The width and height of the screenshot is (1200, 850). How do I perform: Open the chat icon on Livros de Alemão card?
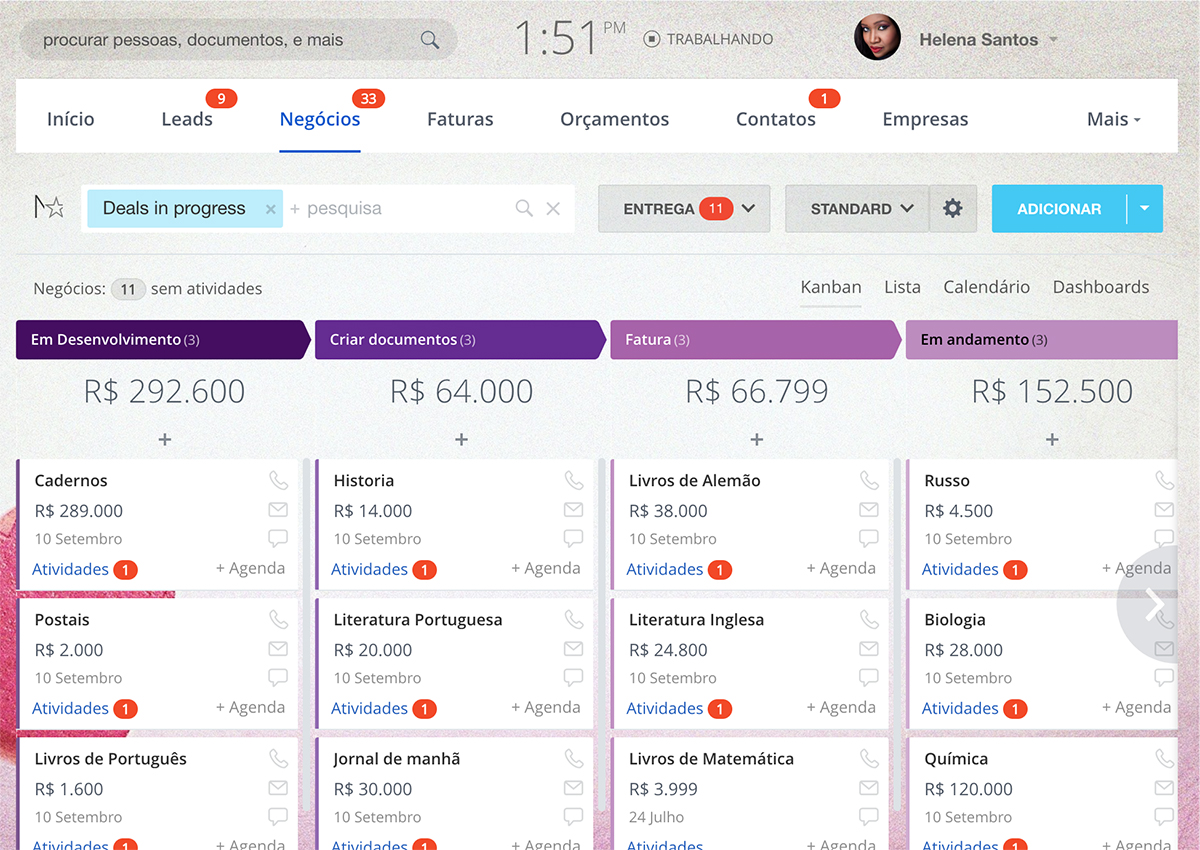[x=869, y=538]
